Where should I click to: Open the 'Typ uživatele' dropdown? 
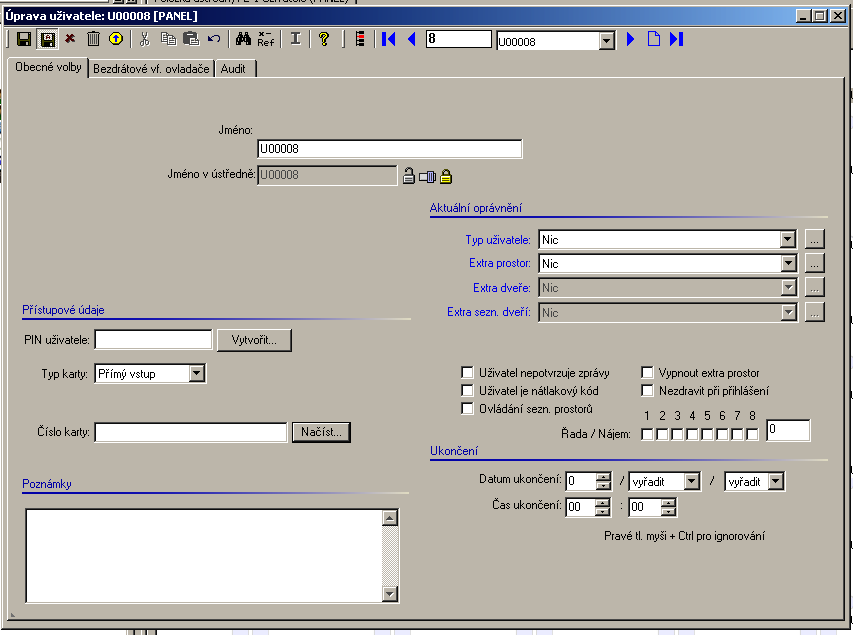point(788,240)
